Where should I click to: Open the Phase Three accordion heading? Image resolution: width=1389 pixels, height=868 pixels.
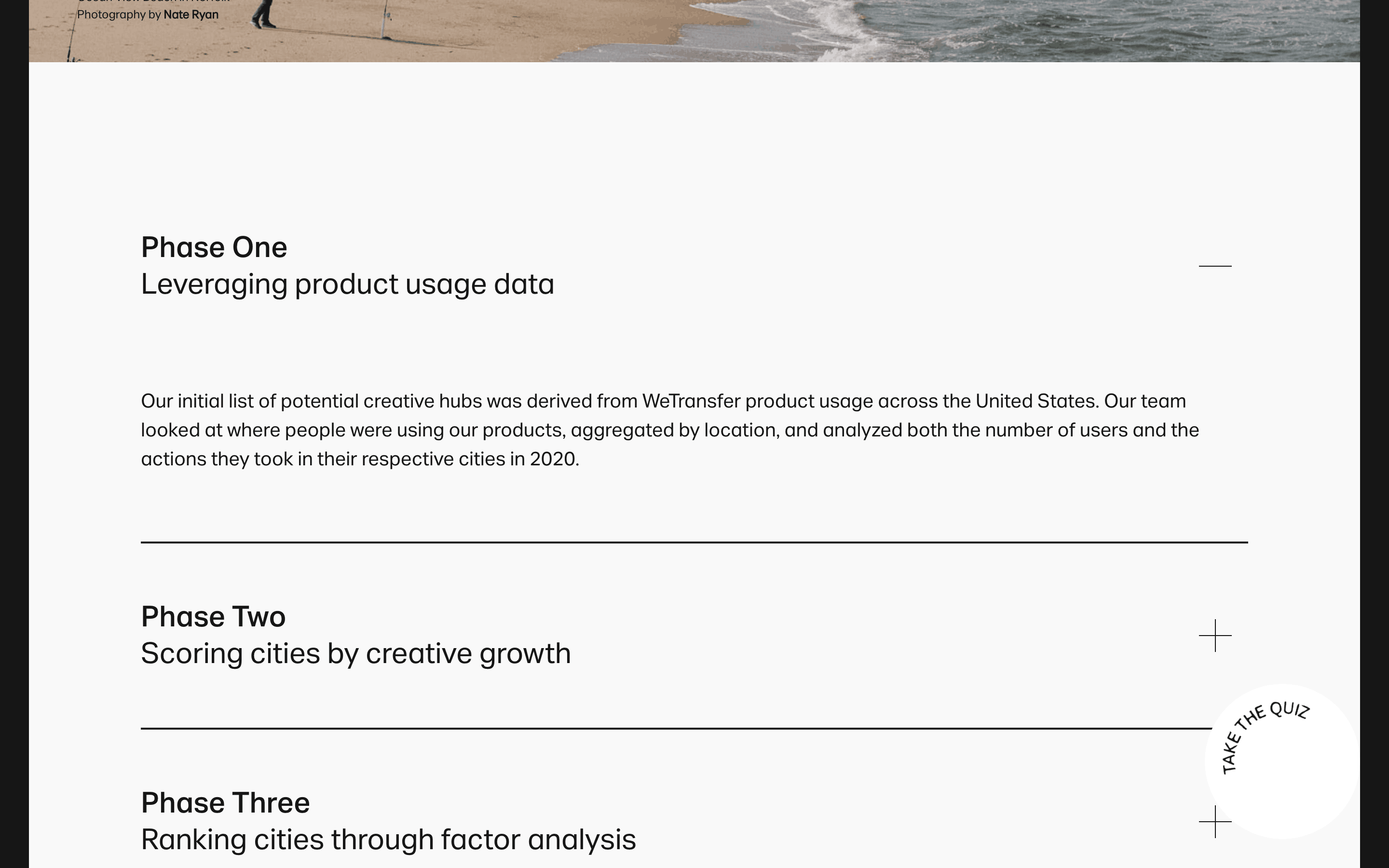click(226, 802)
